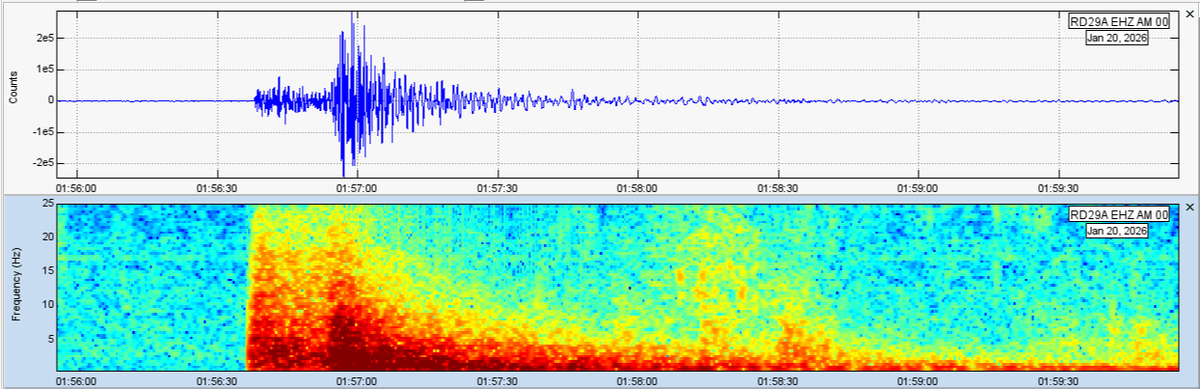Select the Jan 20, 2026 date in spectrogram panel
This screenshot has height=389, width=1200.
(1116, 232)
